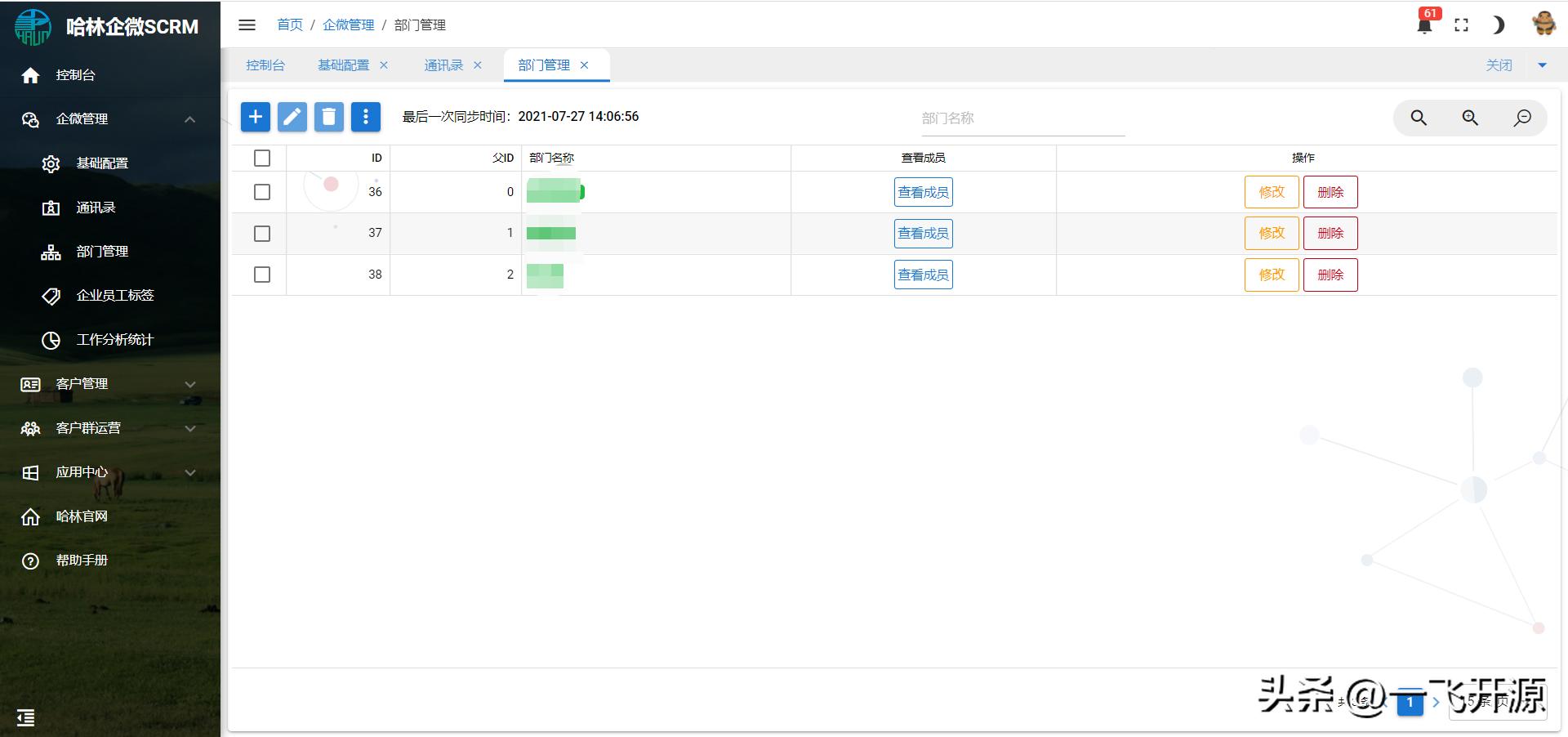The height and width of the screenshot is (737, 1568).
Task: Click the trash delete icon in toolbar
Action: pos(329,118)
